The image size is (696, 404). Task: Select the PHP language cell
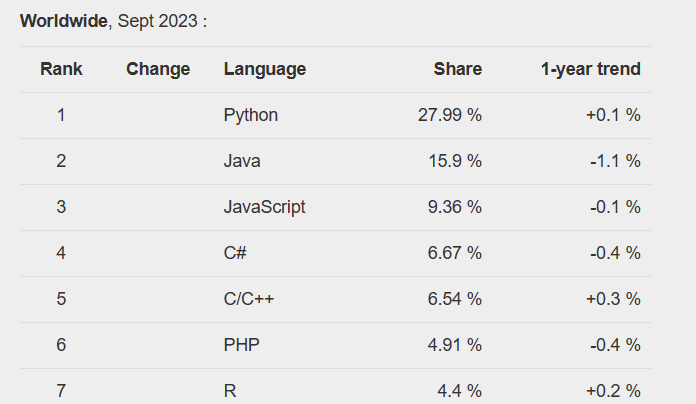pyautogui.click(x=241, y=345)
